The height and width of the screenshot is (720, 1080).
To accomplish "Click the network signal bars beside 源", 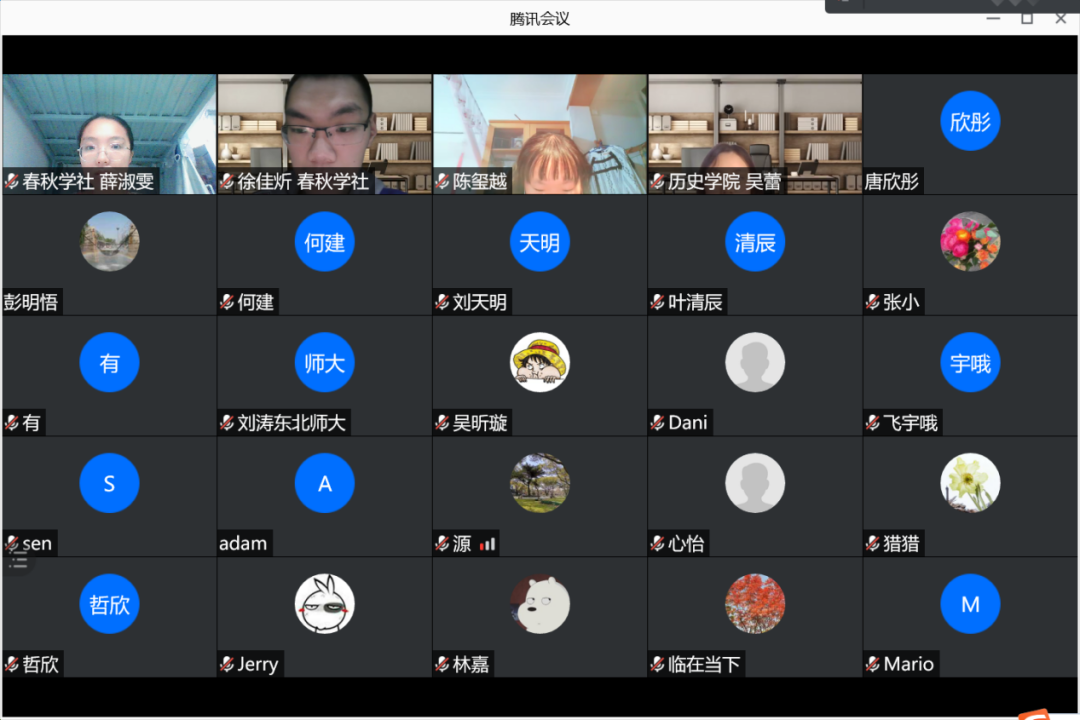I will click(488, 544).
